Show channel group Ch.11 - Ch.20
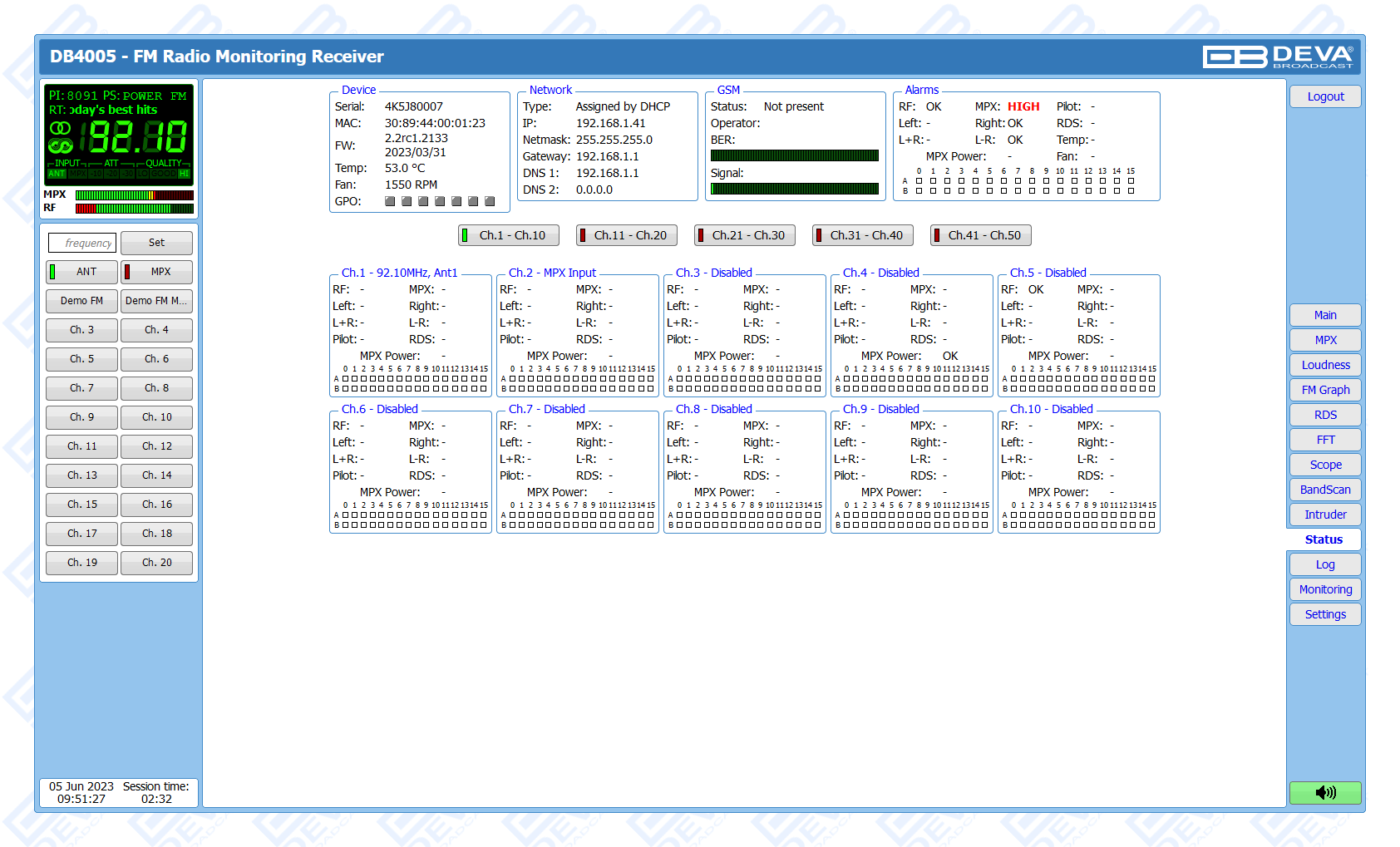Image resolution: width=1400 pixels, height=847 pixels. tap(627, 235)
